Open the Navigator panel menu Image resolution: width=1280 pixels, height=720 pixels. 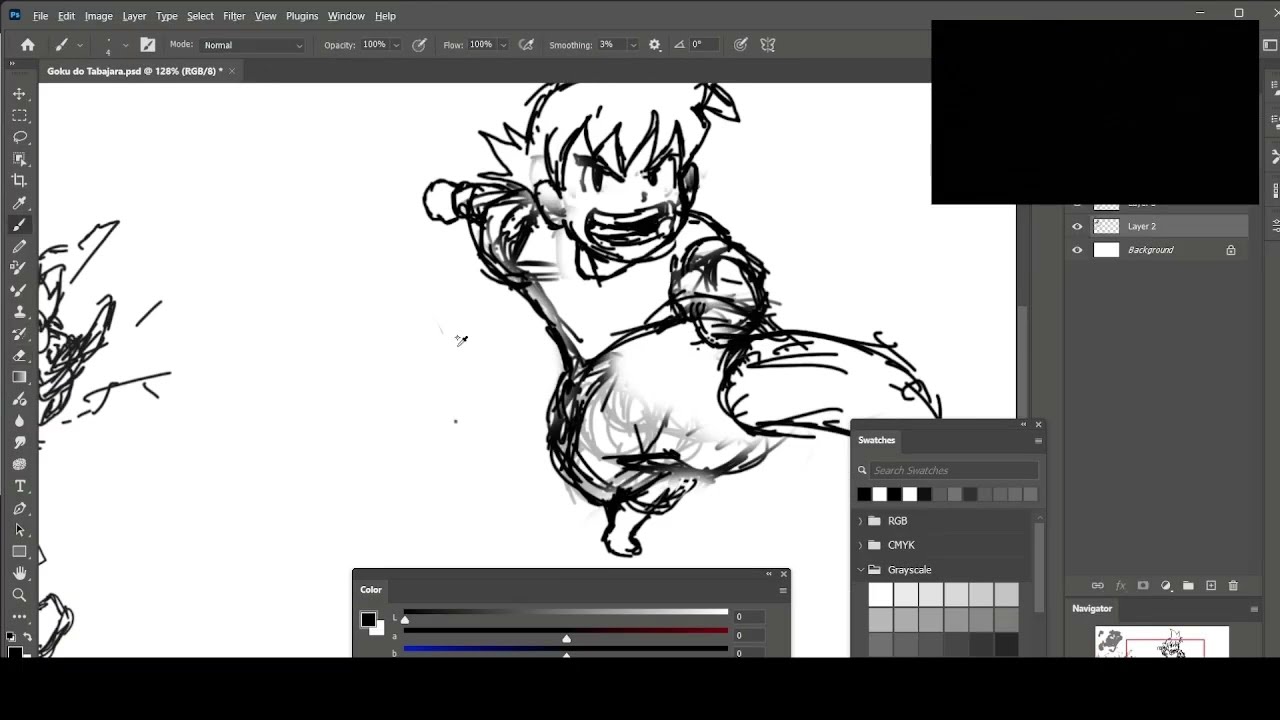(1254, 609)
